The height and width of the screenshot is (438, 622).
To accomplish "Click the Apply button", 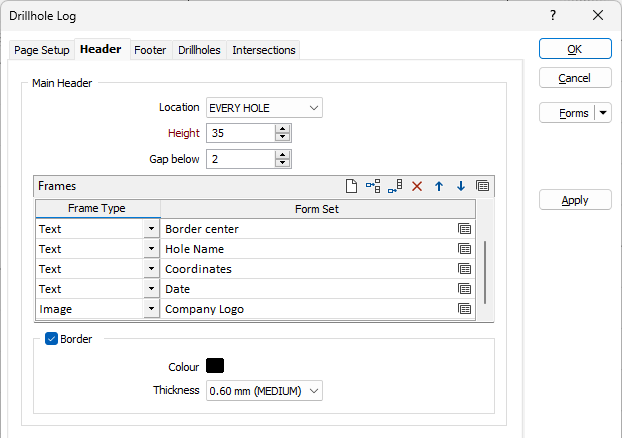I will 575,200.
